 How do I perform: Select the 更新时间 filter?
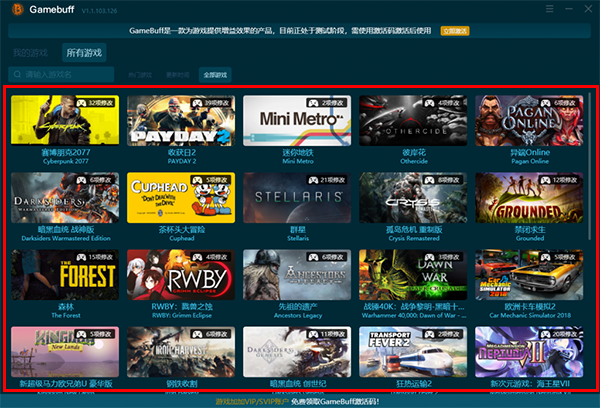178,75
